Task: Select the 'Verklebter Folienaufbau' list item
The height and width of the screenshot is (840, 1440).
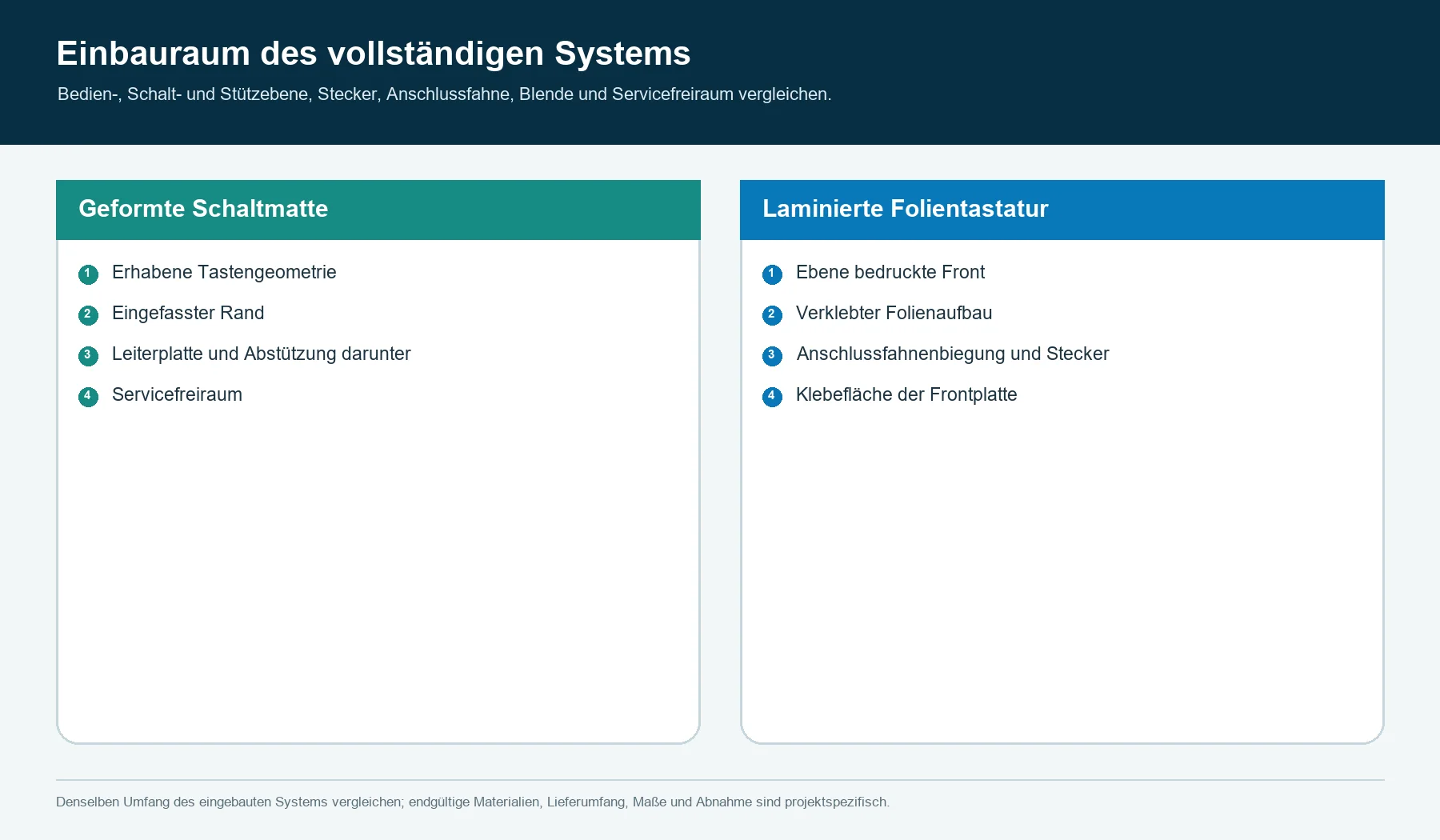Action: [894, 314]
